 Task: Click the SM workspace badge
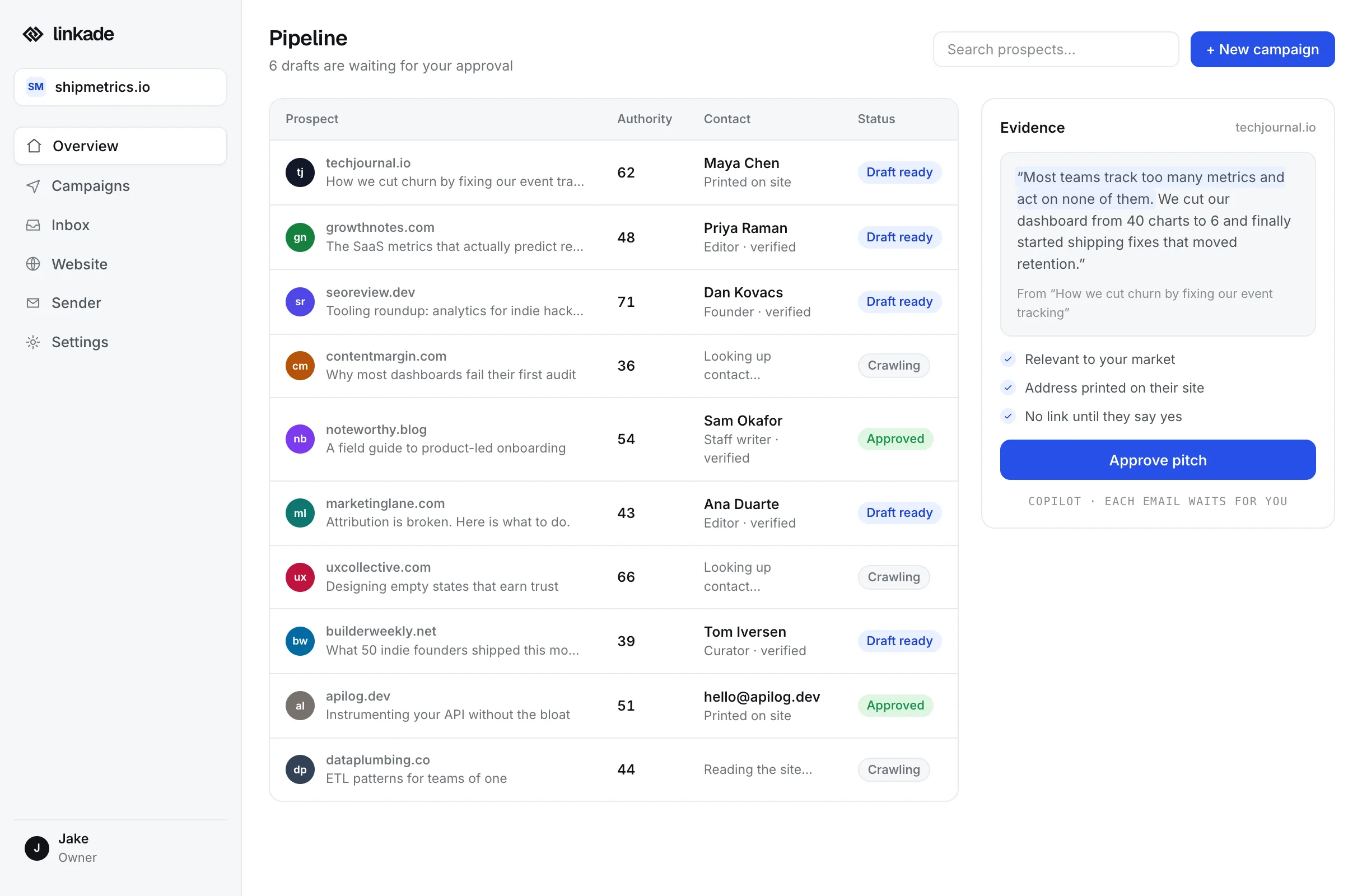click(36, 87)
